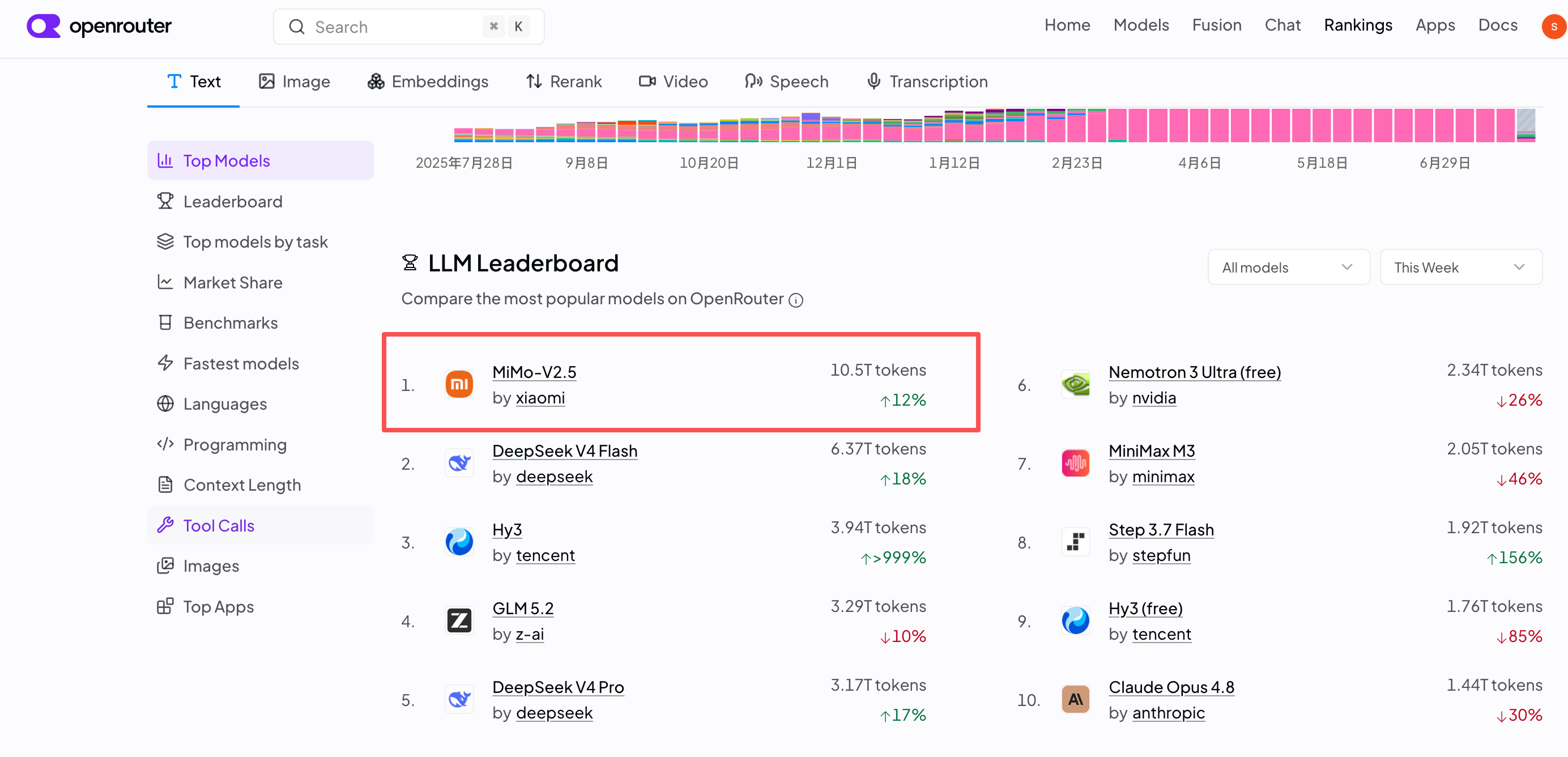The width and height of the screenshot is (1568, 757).
Task: Click the trophy icon next to LLM Leaderboard
Action: point(410,263)
